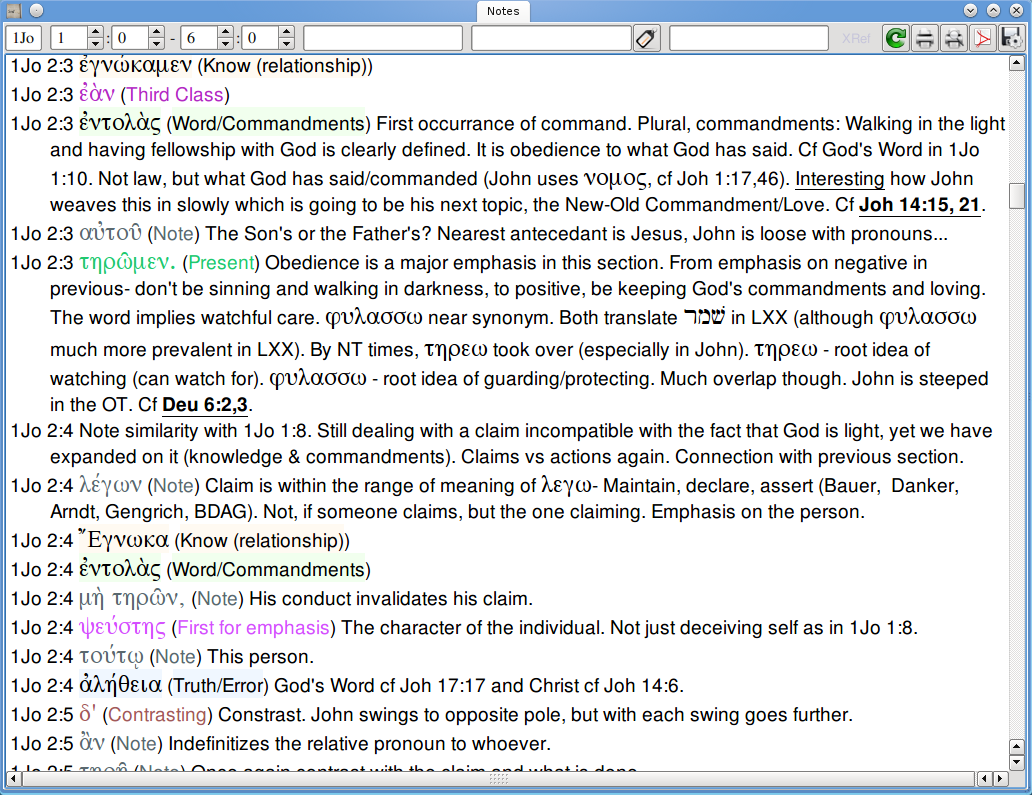Screen dimensions: 1032x795
Task: Click the Greek word ἐγνώκαμεν in 1Jo 2:3
Action: coord(136,66)
